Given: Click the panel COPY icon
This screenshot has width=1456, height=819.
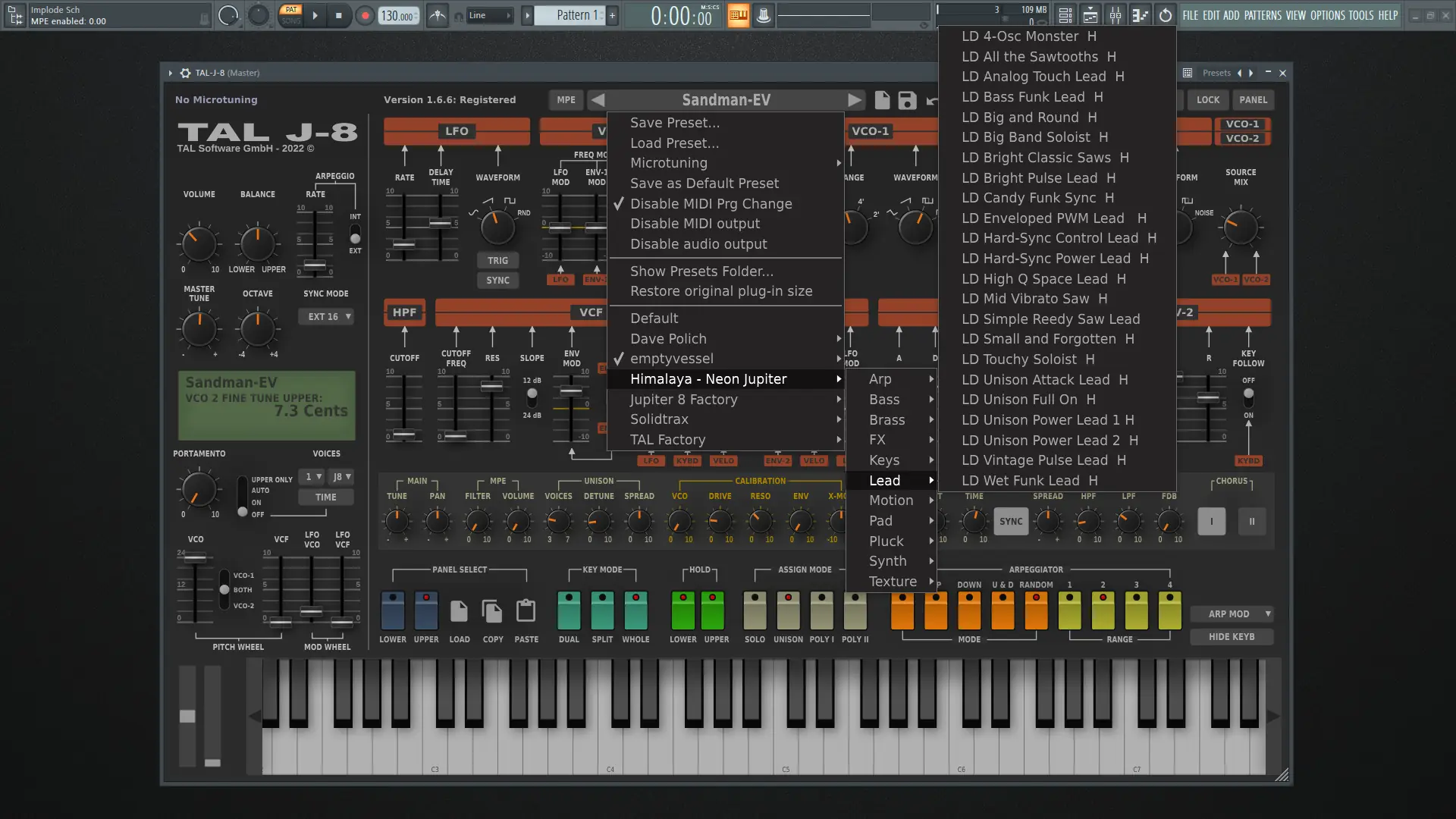Looking at the screenshot, I should point(492,611).
